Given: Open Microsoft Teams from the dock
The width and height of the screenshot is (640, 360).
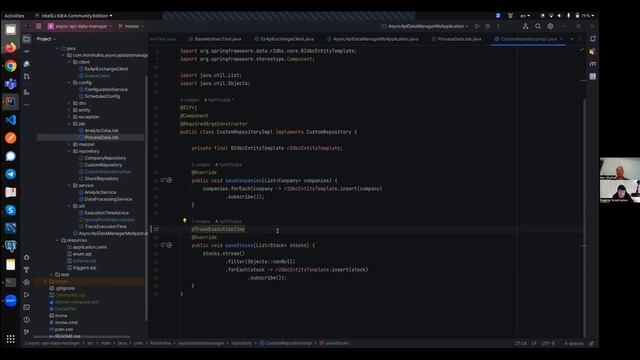Looking at the screenshot, I should point(11,84).
